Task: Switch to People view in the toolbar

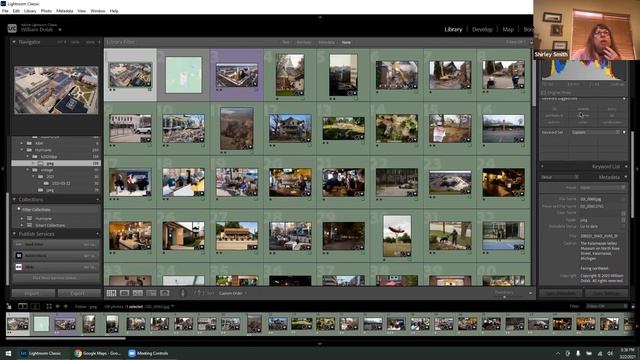Action: (x=164, y=293)
